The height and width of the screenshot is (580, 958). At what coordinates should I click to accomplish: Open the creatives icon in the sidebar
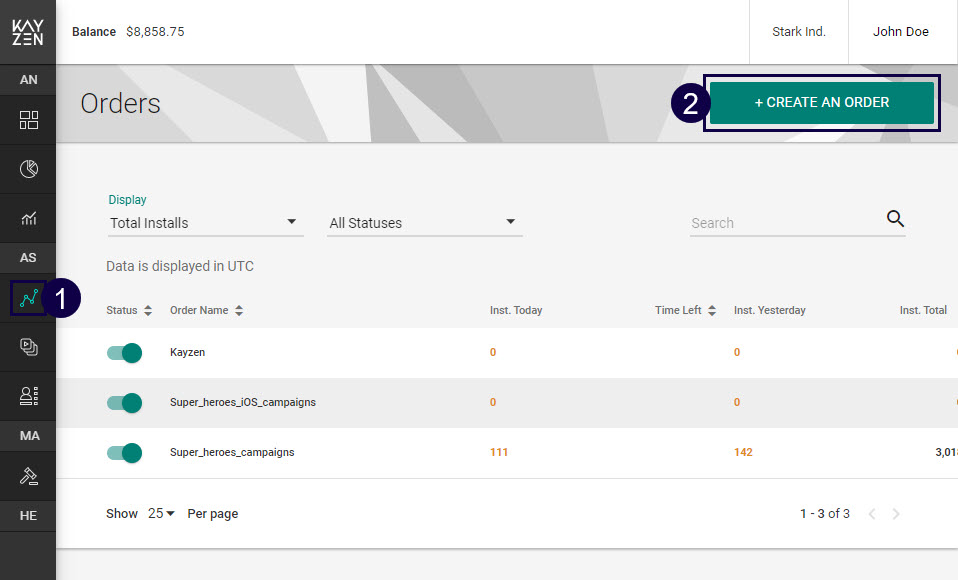29,347
